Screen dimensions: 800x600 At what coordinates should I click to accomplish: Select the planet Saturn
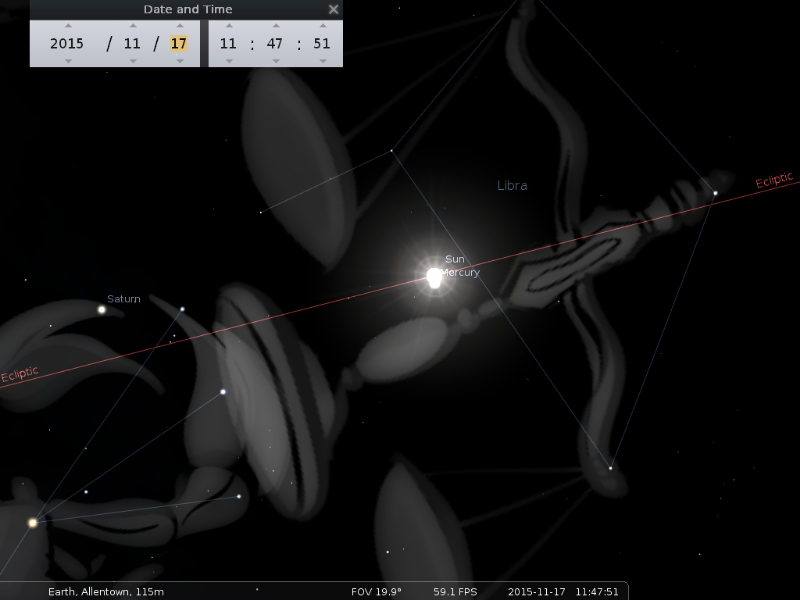[102, 310]
